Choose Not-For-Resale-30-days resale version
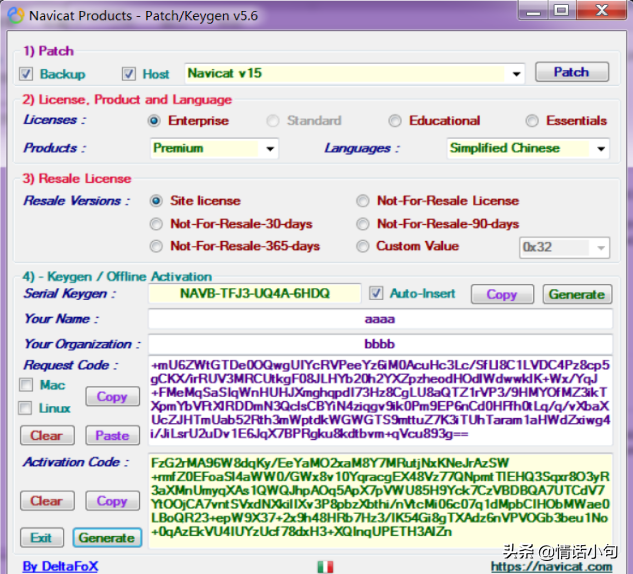633x574 pixels. [156, 224]
